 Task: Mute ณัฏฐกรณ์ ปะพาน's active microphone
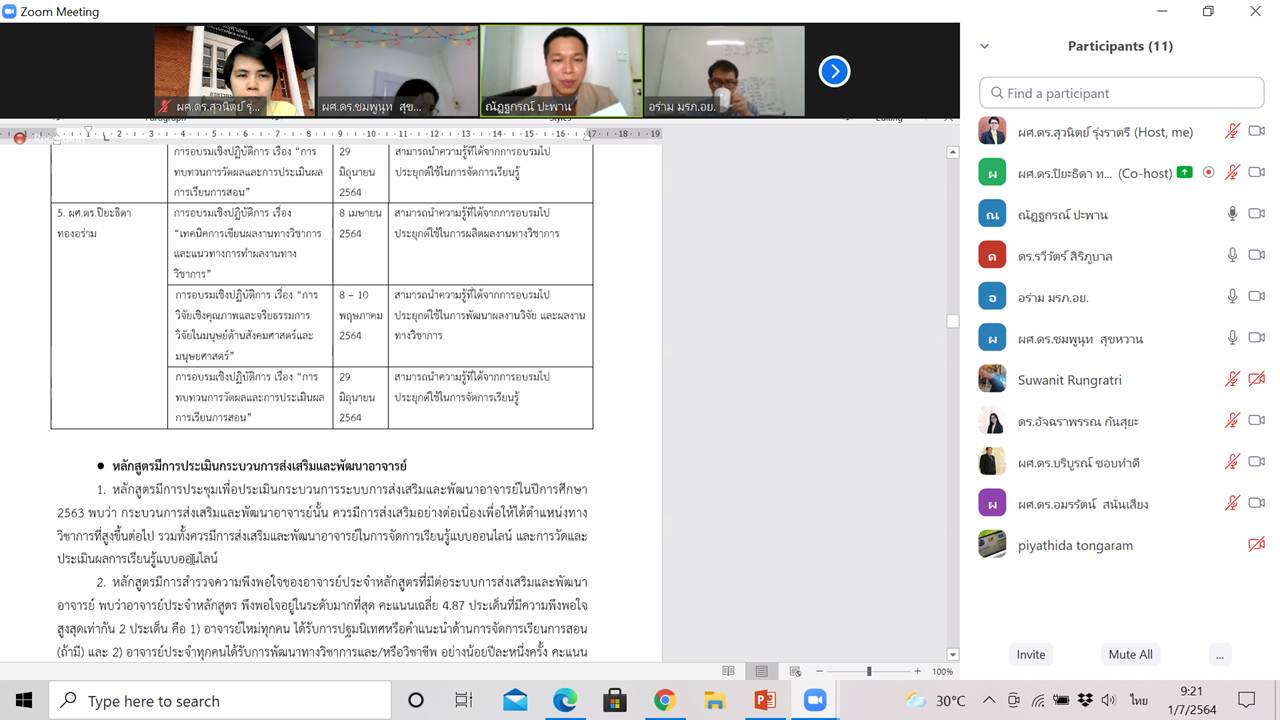(1233, 213)
